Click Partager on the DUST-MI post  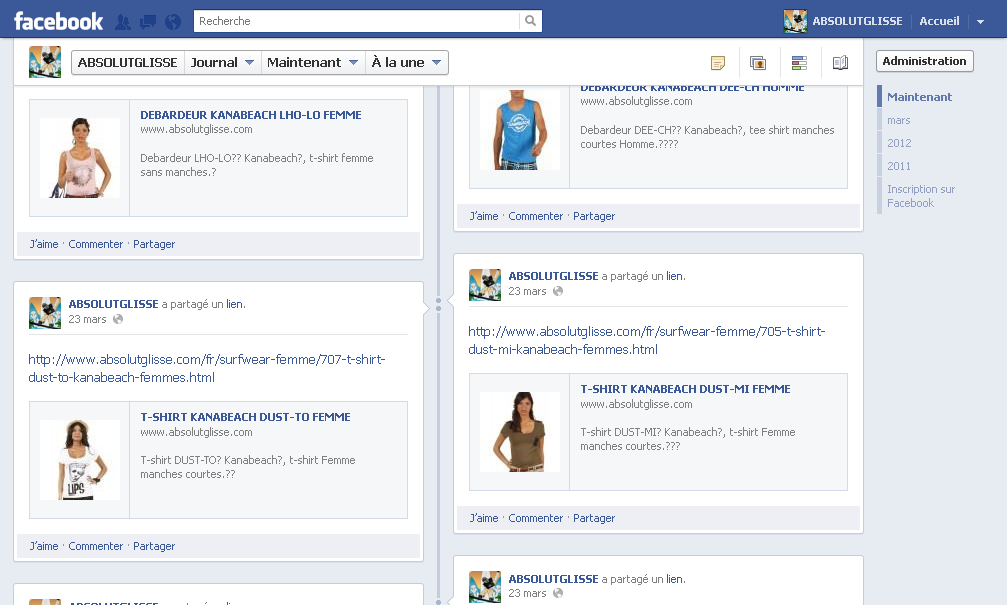pyautogui.click(x=594, y=518)
